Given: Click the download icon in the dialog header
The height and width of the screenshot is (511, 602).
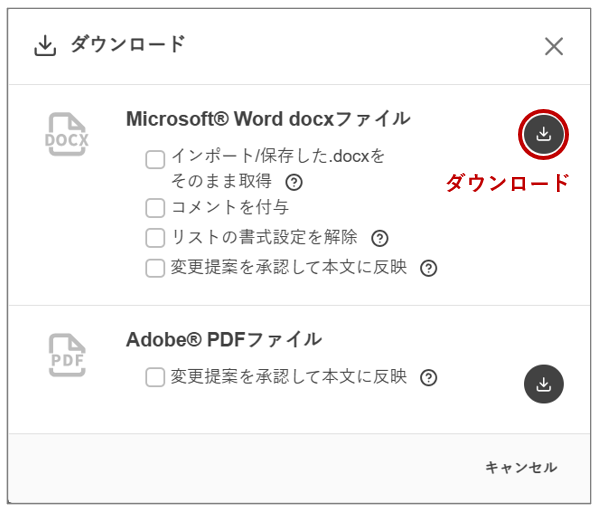Looking at the screenshot, I should click(x=45, y=46).
